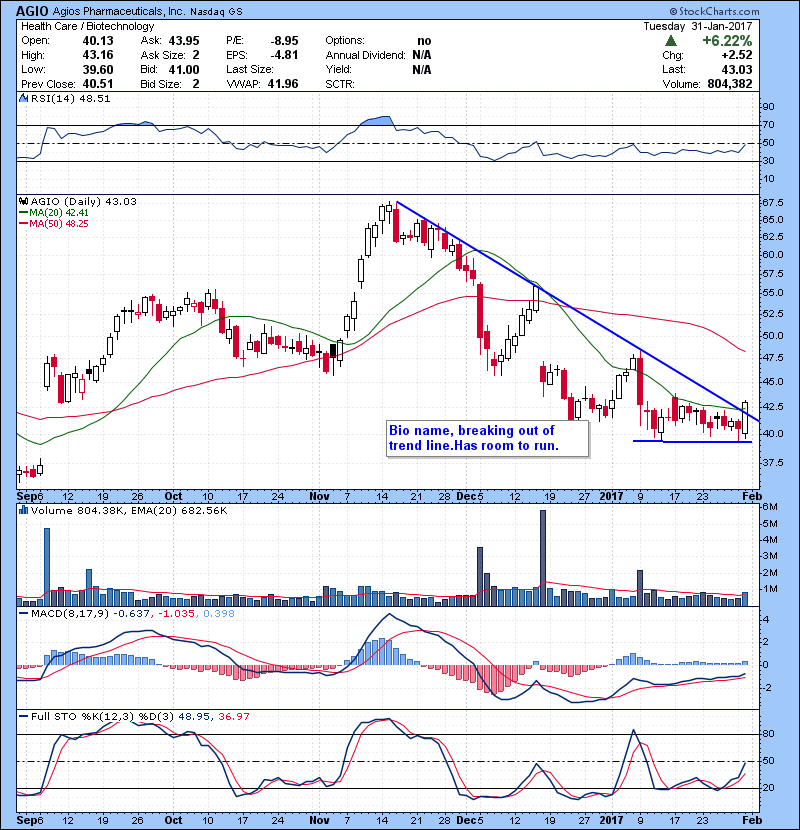This screenshot has height=830, width=800.
Task: Click the Nasdaq GS exchange label
Action: tap(216, 12)
